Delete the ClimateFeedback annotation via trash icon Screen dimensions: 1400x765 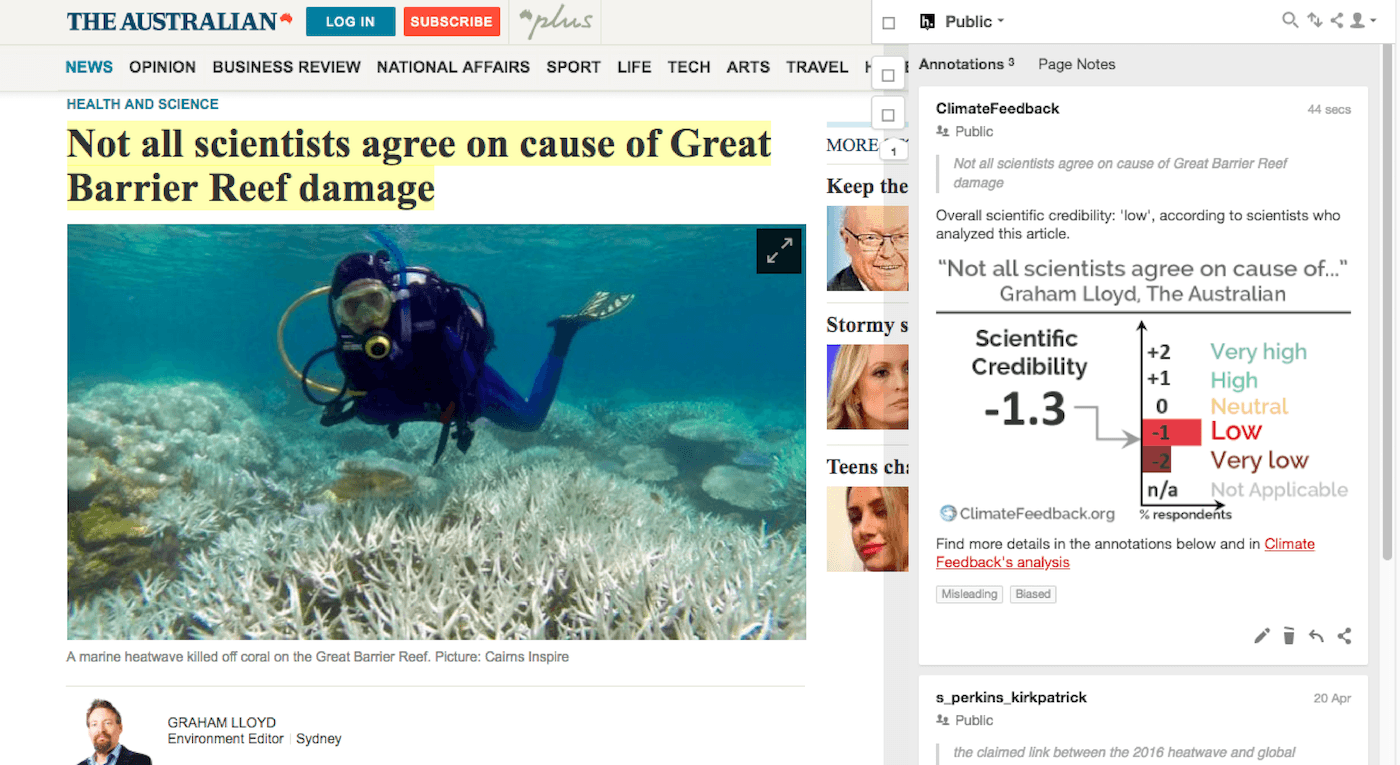pos(1289,636)
